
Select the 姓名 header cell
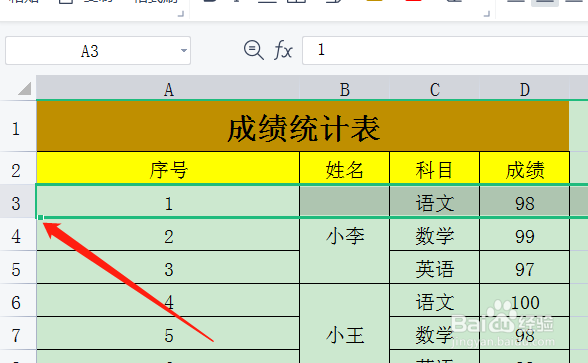point(345,168)
